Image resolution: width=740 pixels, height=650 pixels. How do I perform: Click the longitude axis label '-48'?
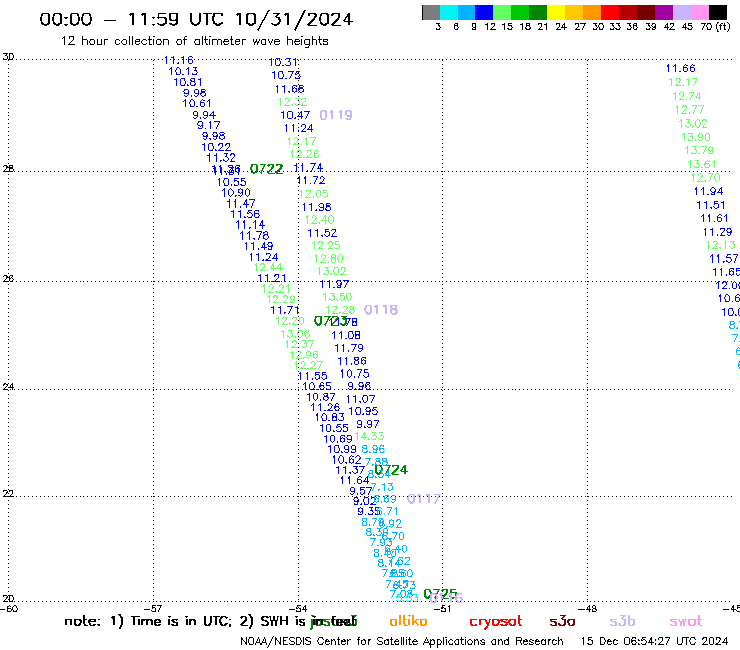(x=587, y=609)
